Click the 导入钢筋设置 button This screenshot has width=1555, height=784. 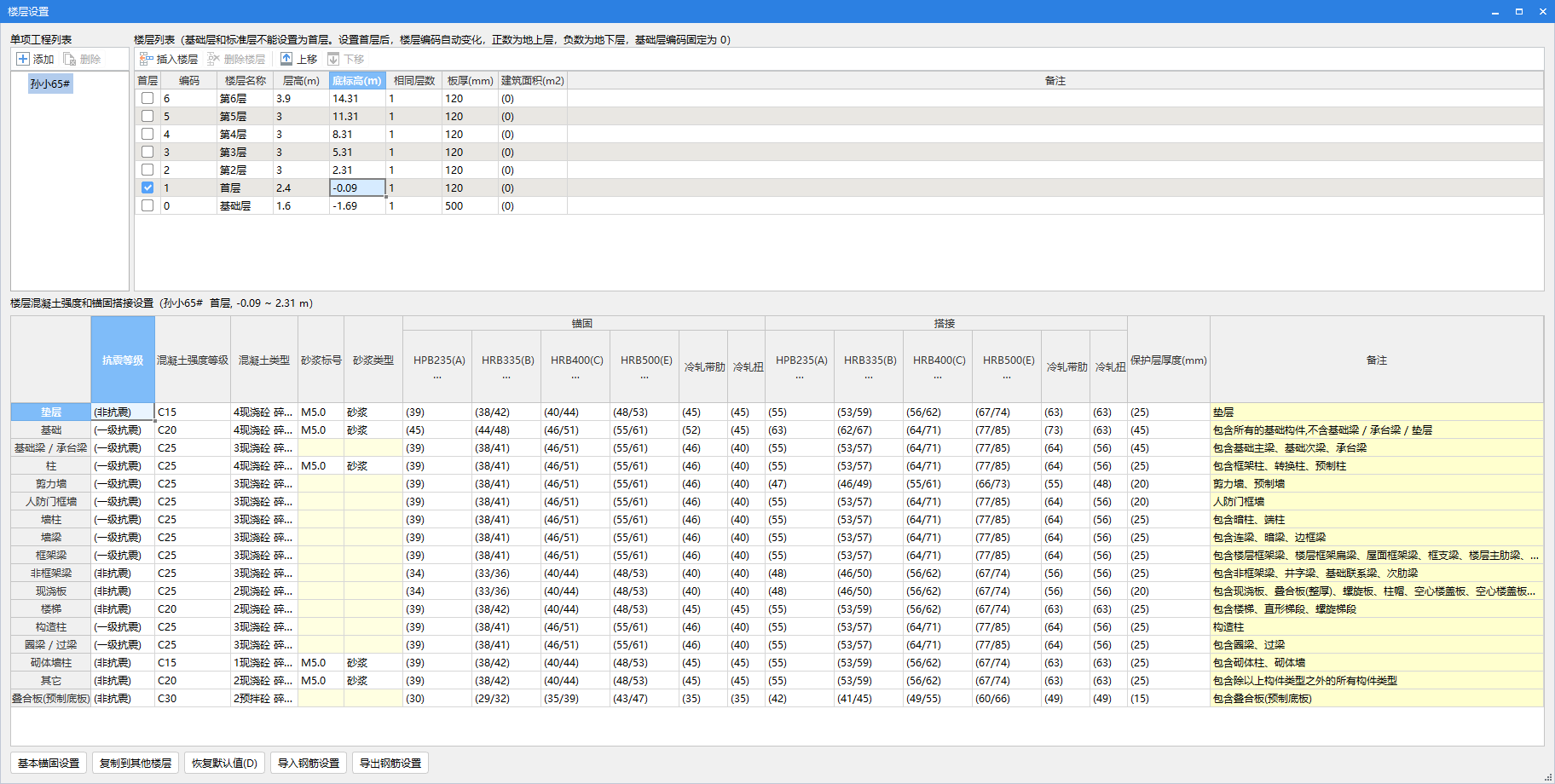tap(309, 763)
